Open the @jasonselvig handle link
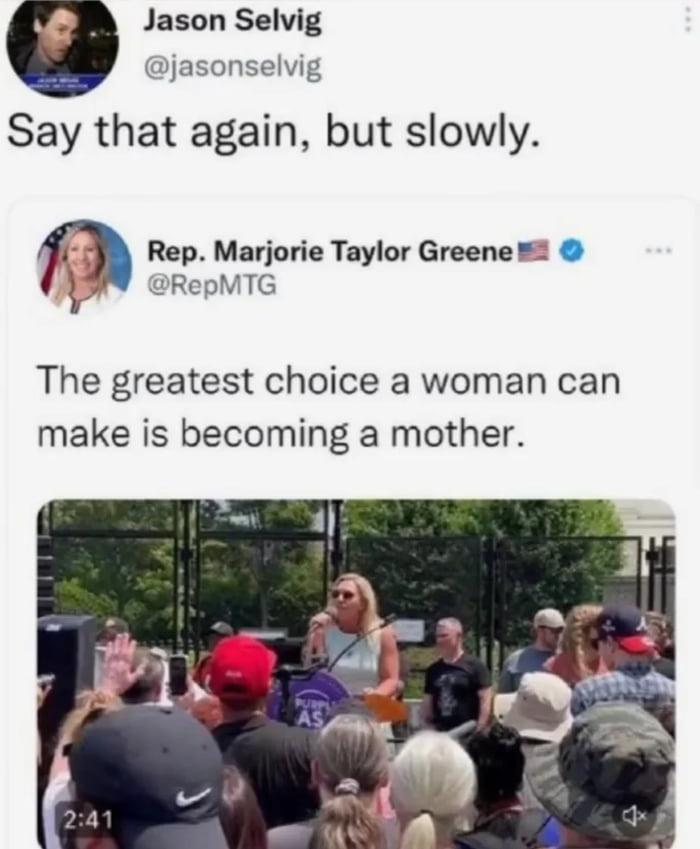This screenshot has width=700, height=849. [x=232, y=67]
